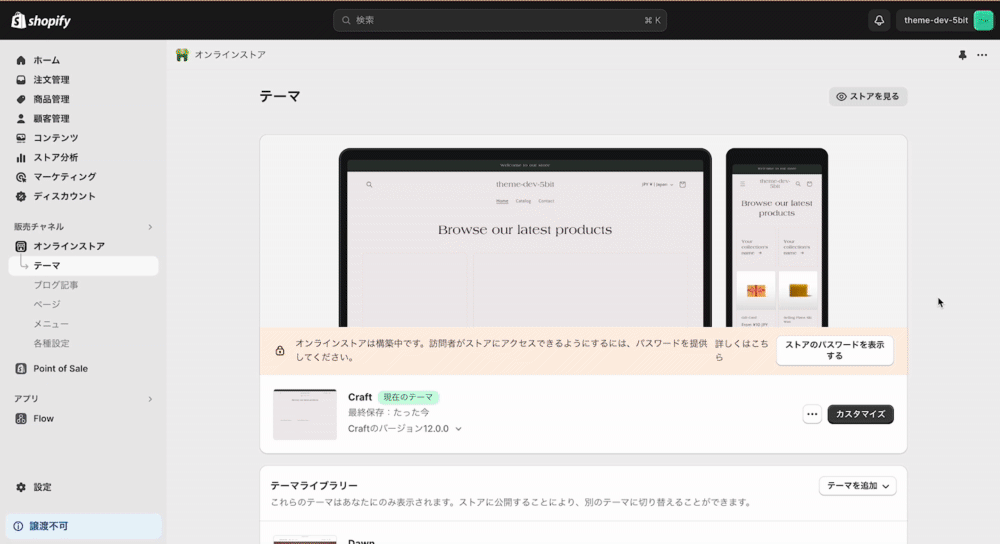Click the 譲渡不可 banner
1000x544 pixels.
[x=84, y=526]
